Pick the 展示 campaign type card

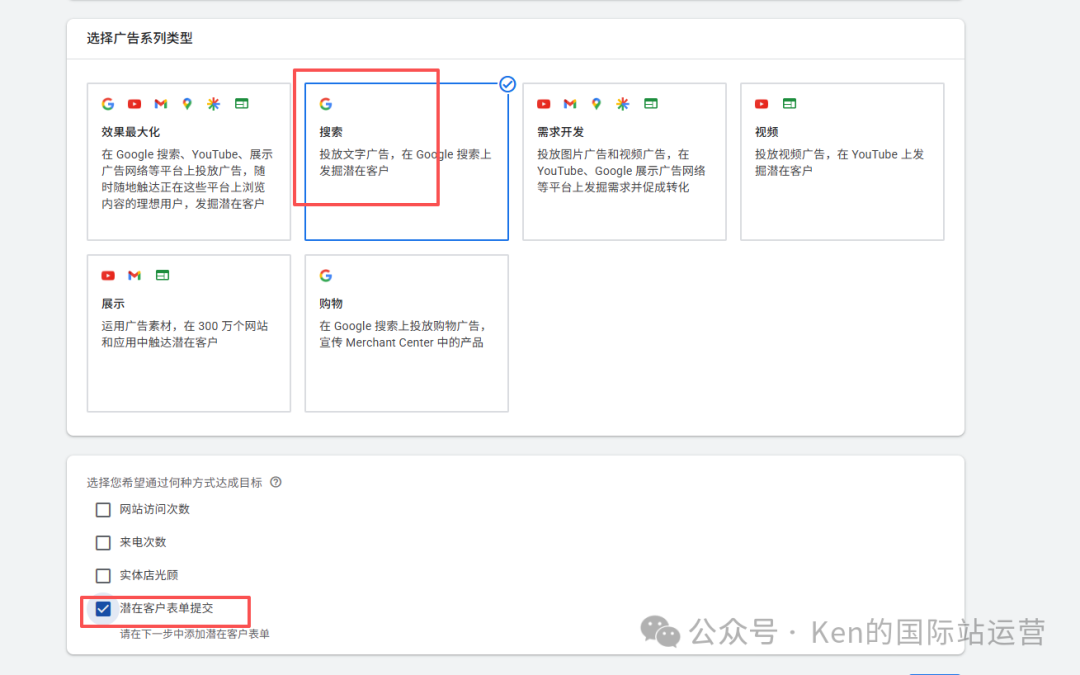(x=189, y=333)
